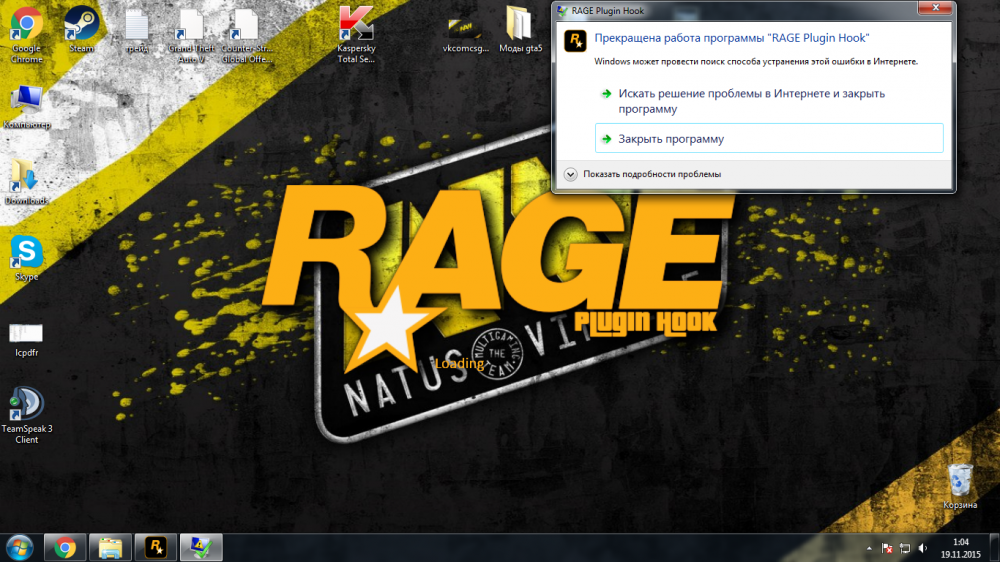Select the lcpdfr desktop file

click(26, 340)
